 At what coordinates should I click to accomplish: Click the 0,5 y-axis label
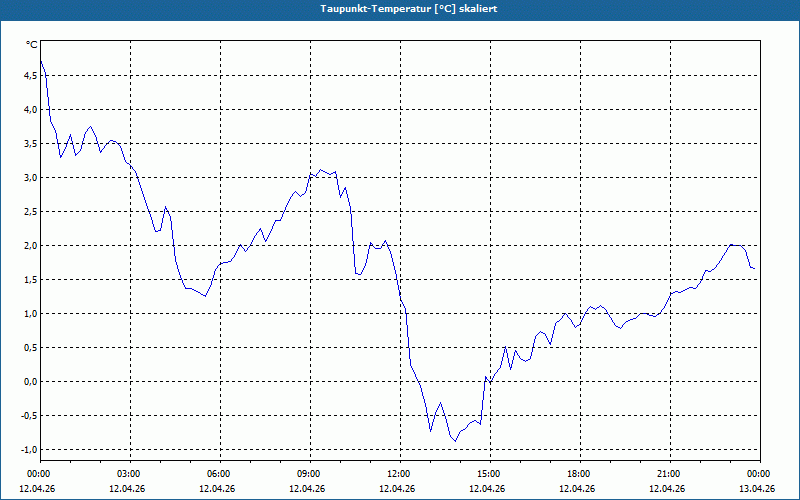(31, 348)
